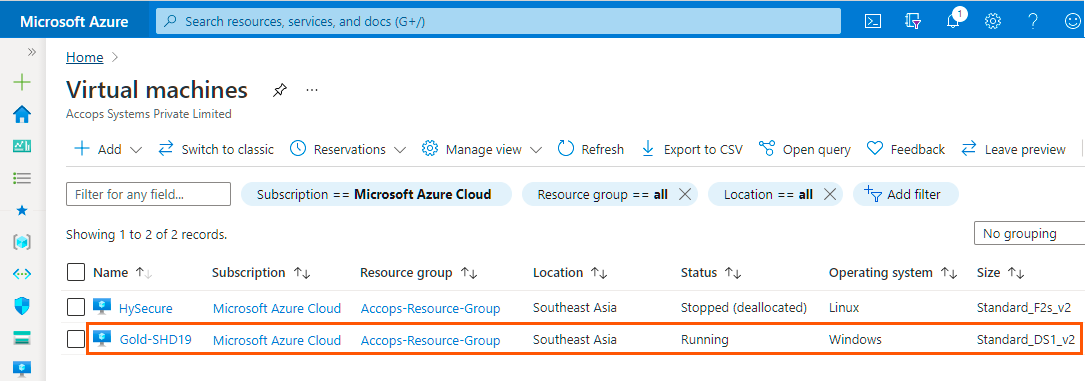The height and width of the screenshot is (381, 1085).
Task: Sort by the Subscription column
Action: click(261, 272)
